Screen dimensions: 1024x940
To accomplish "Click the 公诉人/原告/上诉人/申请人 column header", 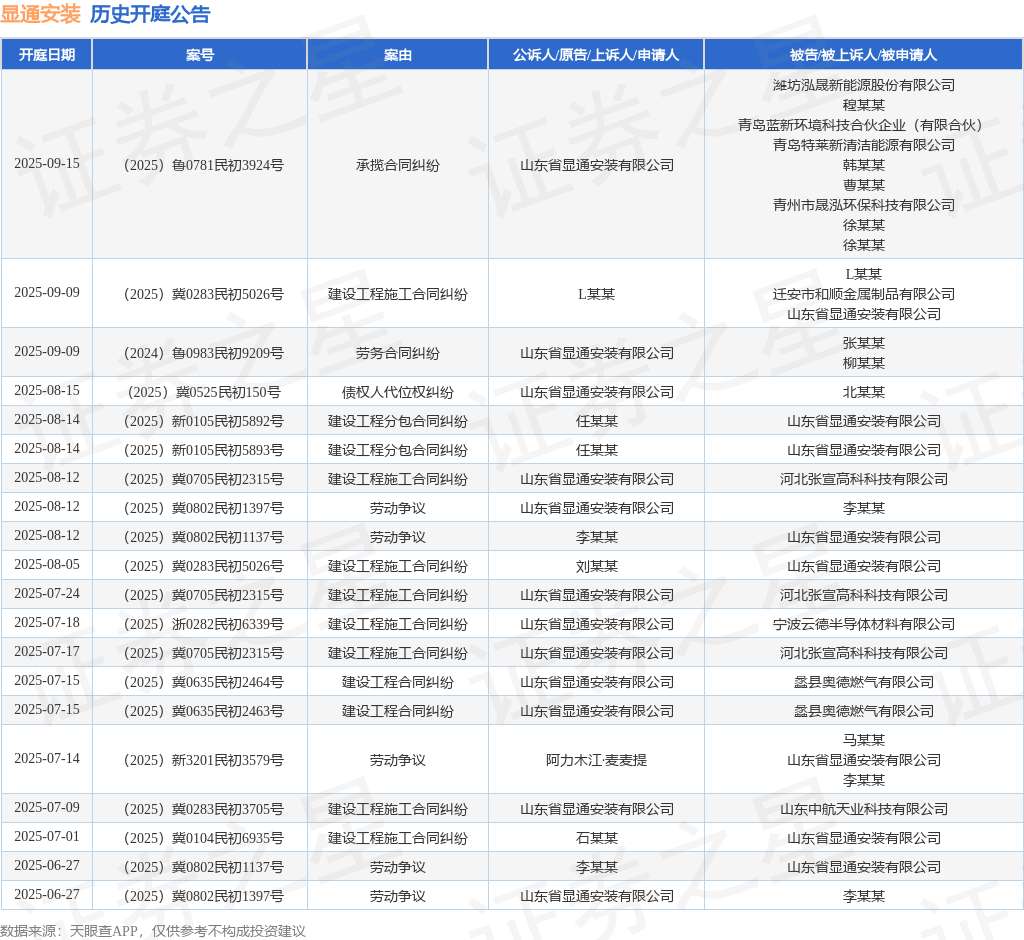I will 596,55.
